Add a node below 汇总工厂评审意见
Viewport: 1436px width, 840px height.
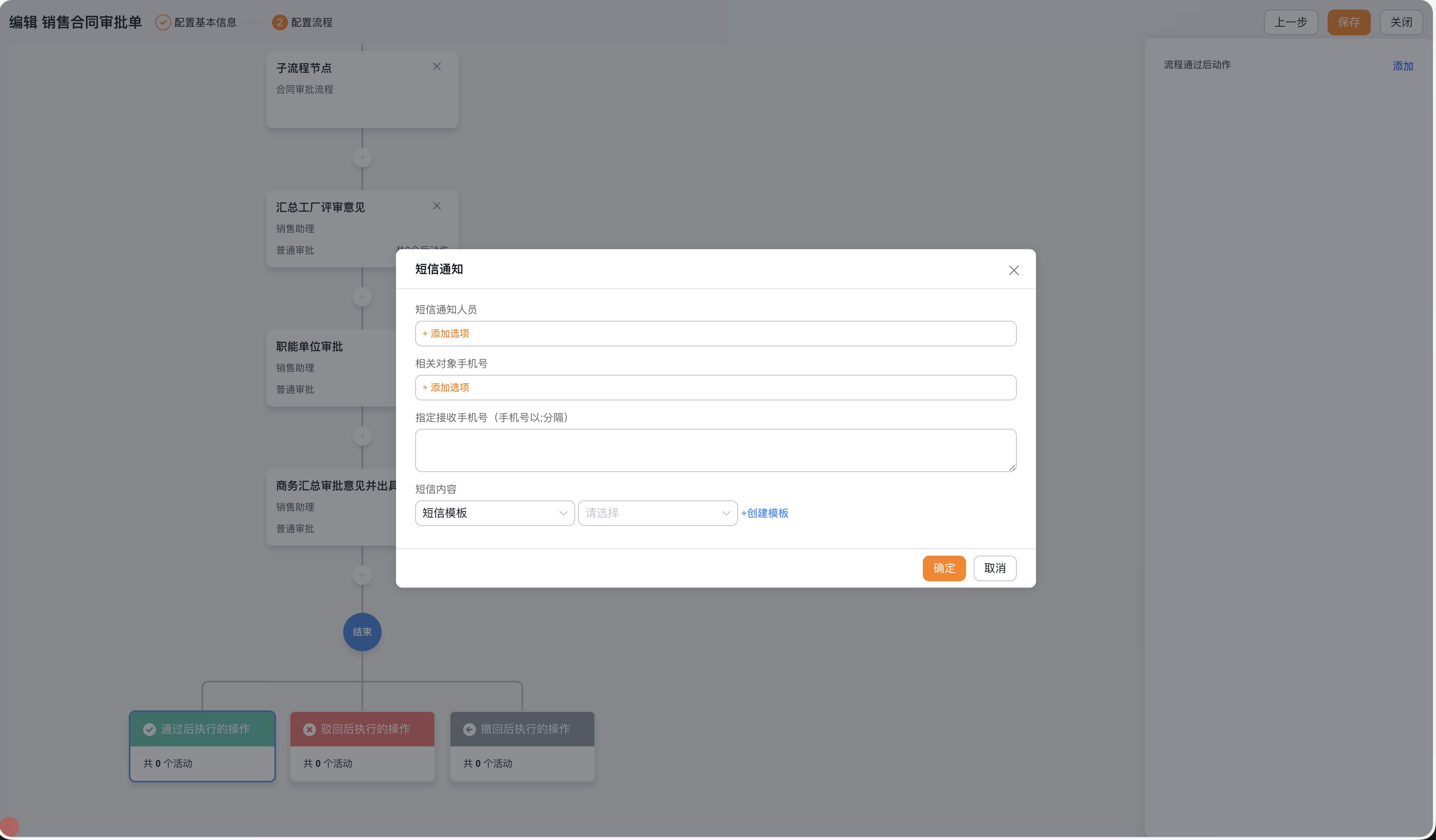pyautogui.click(x=362, y=296)
